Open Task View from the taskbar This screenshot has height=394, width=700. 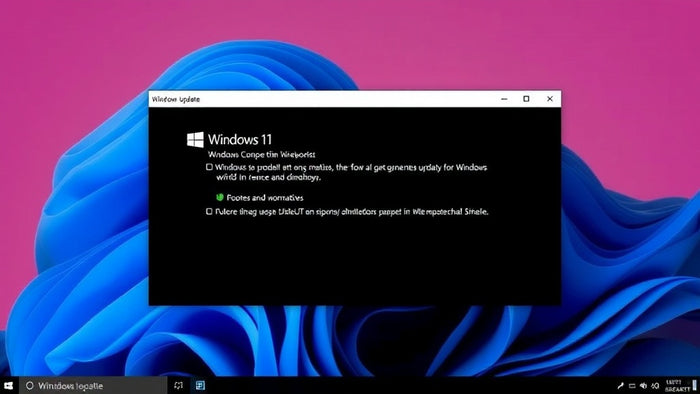pyautogui.click(x=178, y=386)
